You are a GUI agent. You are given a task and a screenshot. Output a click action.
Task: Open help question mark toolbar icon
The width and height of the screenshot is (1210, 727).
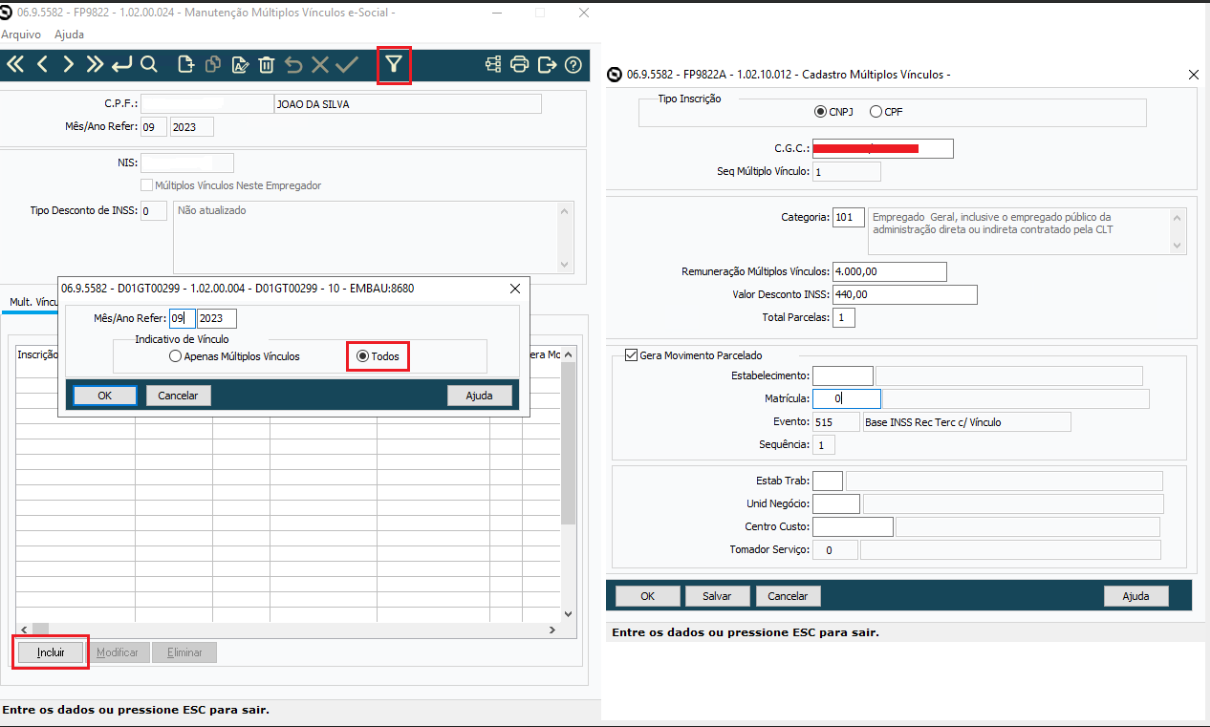(573, 65)
